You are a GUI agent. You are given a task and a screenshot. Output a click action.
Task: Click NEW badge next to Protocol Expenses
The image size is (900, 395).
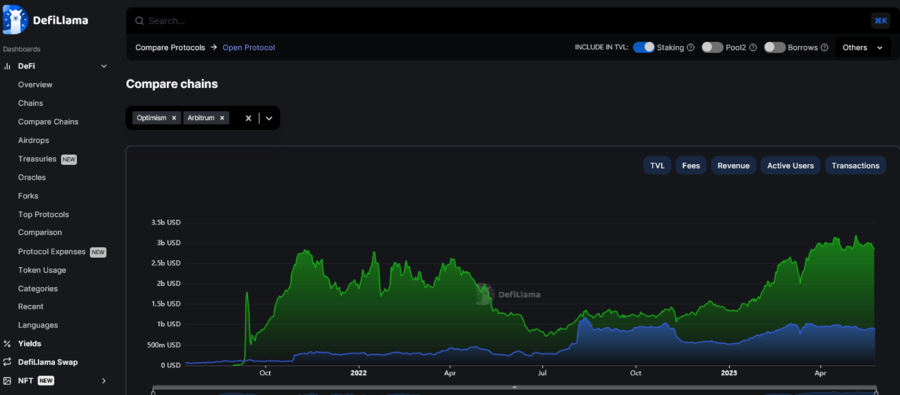pyautogui.click(x=98, y=252)
